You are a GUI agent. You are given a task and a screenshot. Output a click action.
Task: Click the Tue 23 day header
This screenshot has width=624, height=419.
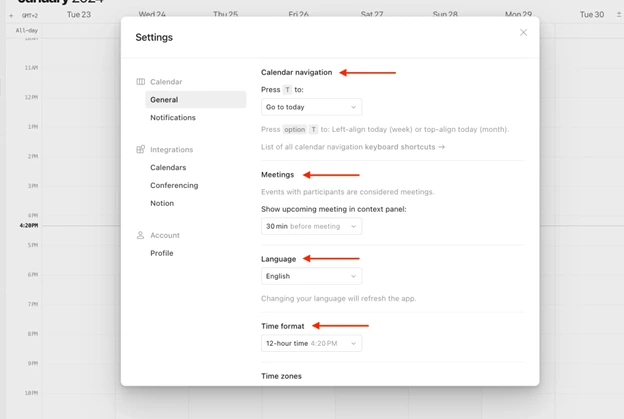(x=78, y=15)
